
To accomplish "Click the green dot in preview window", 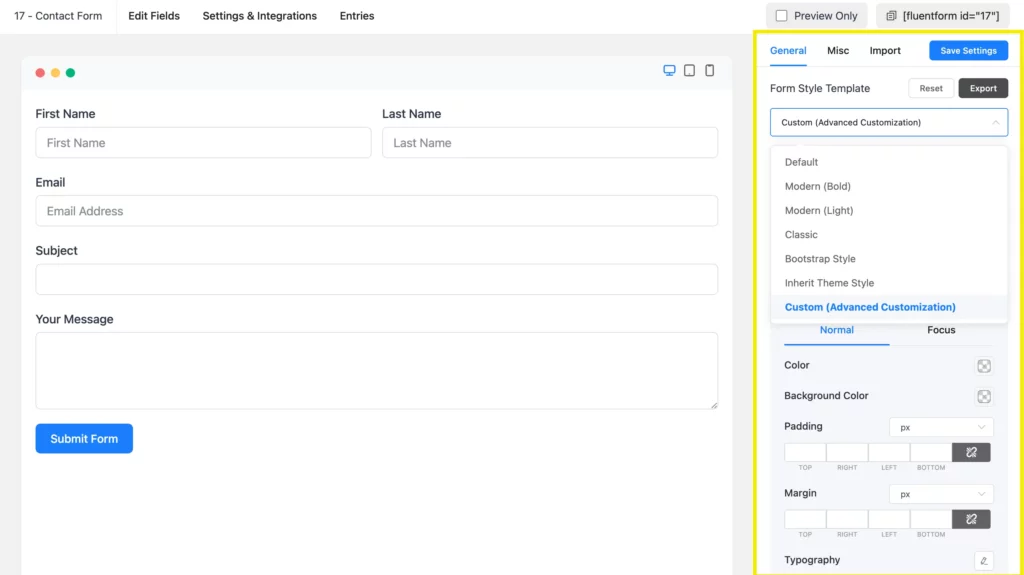I will pyautogui.click(x=71, y=73).
